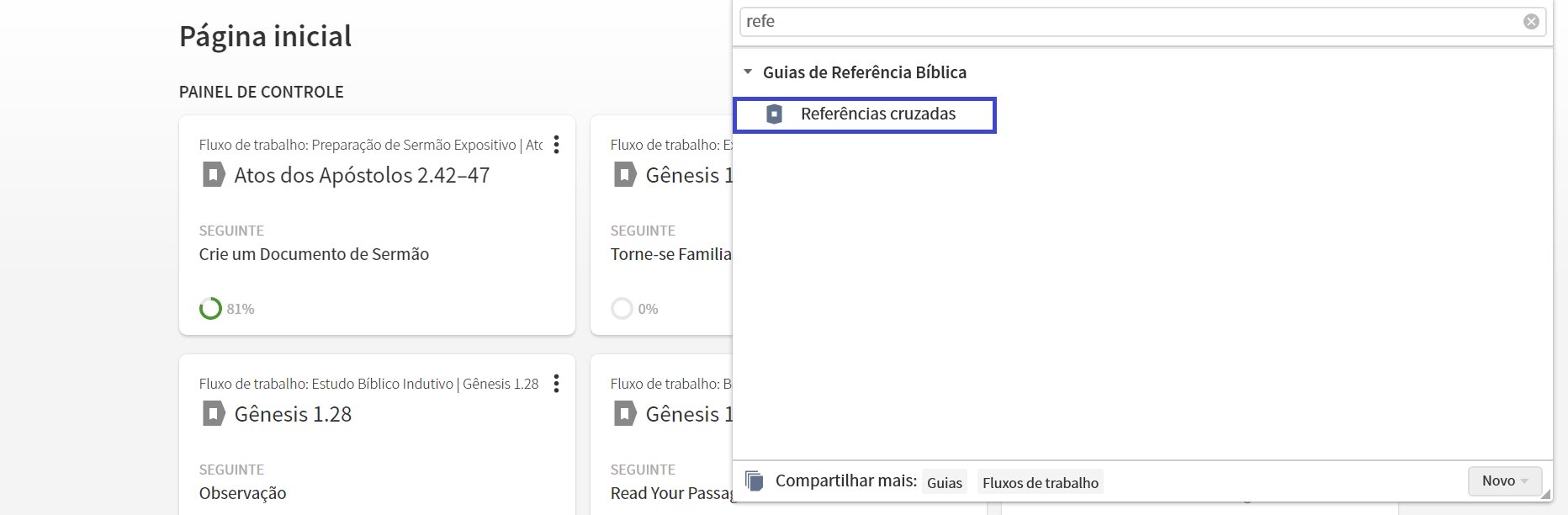Click the Referências cruzadas guide icon
This screenshot has width=1568, height=515.
(774, 114)
